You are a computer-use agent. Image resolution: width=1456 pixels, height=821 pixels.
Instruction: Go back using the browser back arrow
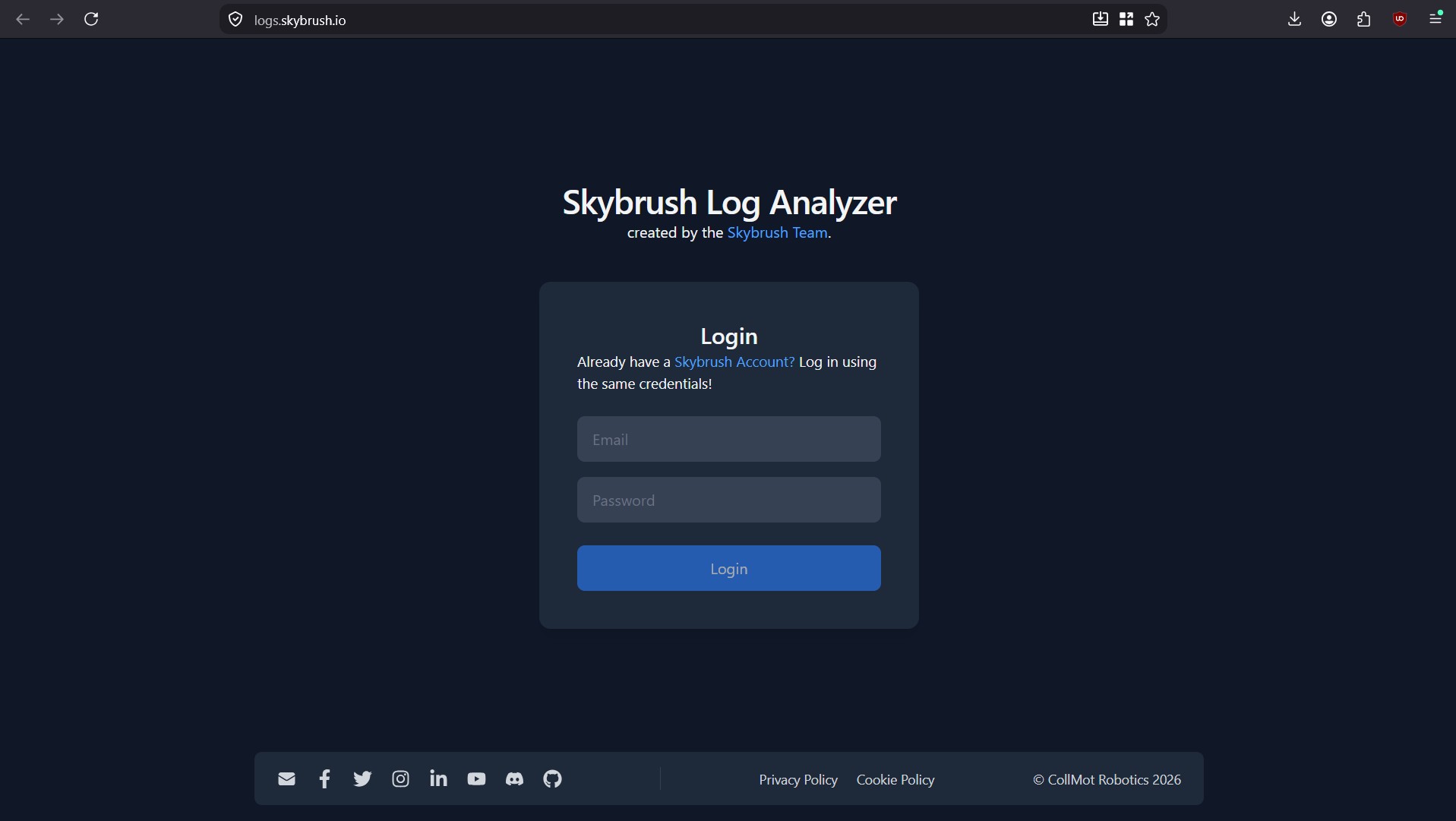point(23,19)
